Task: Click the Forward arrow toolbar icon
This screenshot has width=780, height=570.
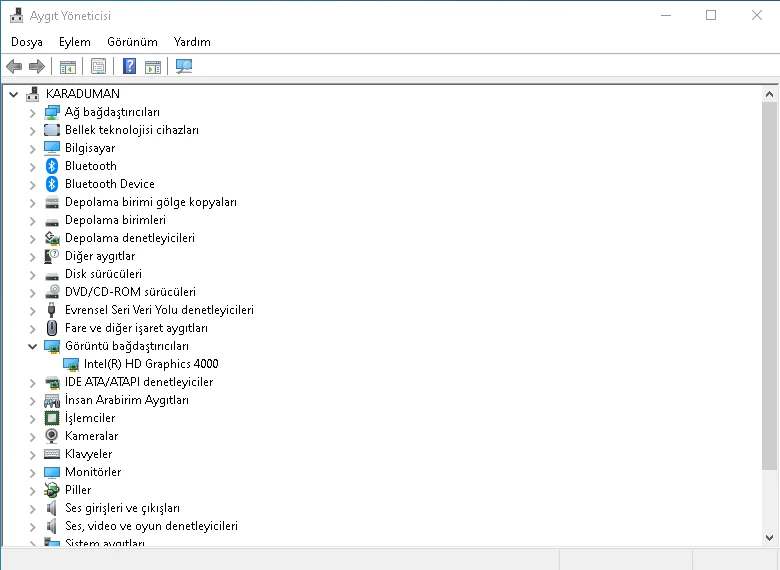Action: [x=37, y=66]
